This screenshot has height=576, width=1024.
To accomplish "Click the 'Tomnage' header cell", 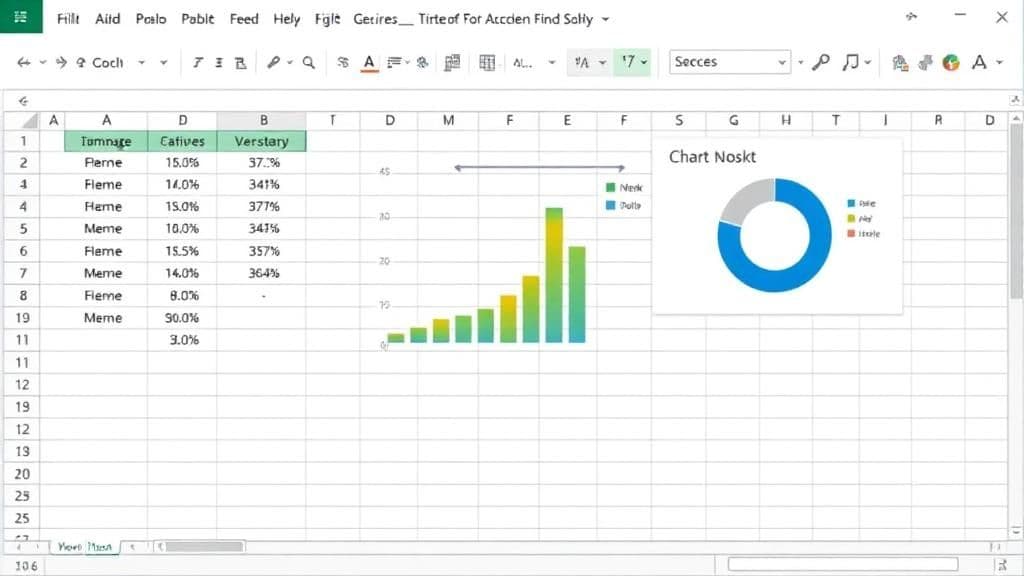I will (x=106, y=141).
